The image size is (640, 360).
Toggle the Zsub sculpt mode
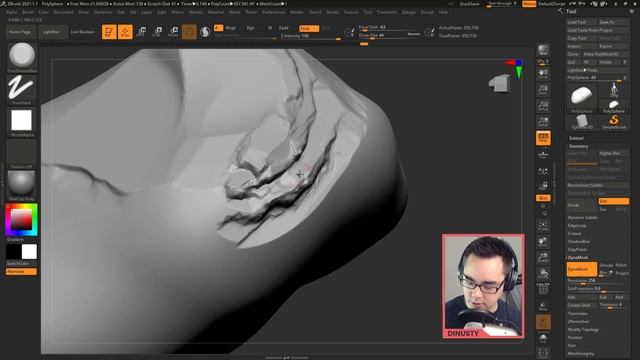[309, 28]
